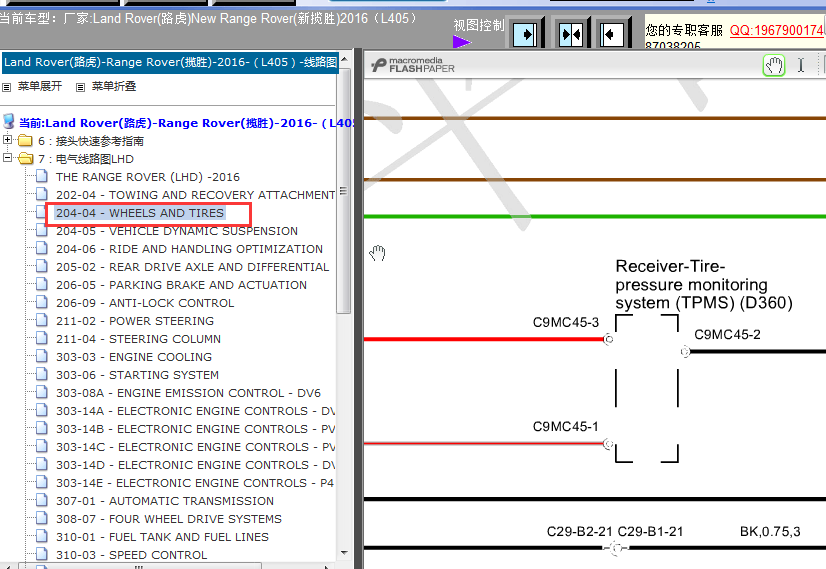826x569 pixels.
Task: Open 211-04 - STEERING COLUMN
Action: coord(139,339)
